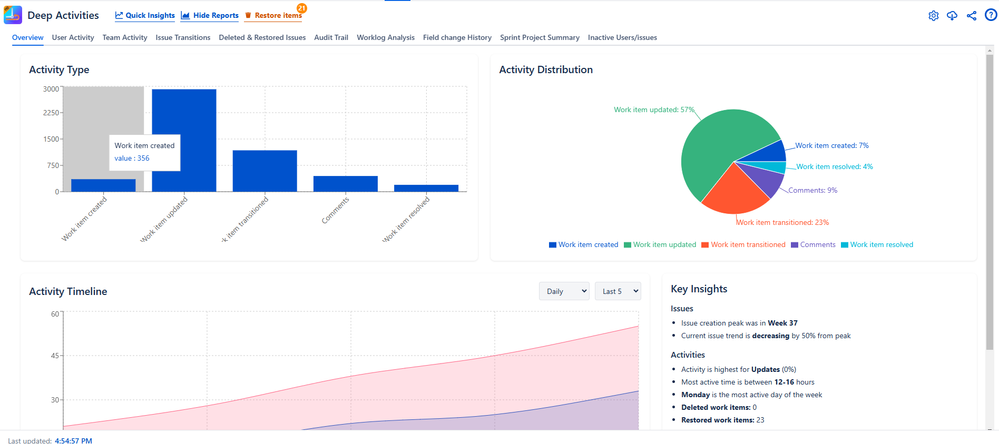Open the Daily interval dropdown
This screenshot has height=444, width=999.
563,291
